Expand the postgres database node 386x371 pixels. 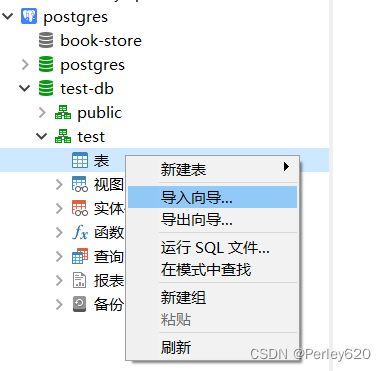point(25,65)
